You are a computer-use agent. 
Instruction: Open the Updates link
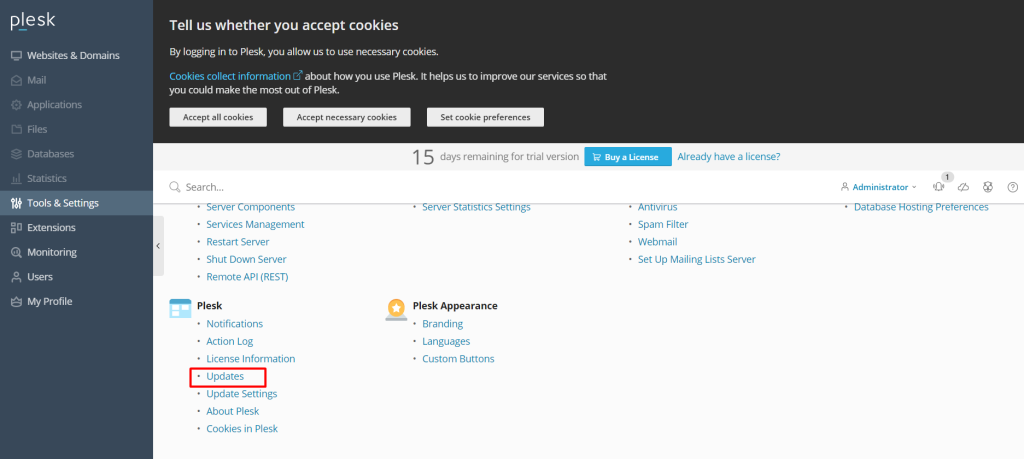[x=225, y=376]
